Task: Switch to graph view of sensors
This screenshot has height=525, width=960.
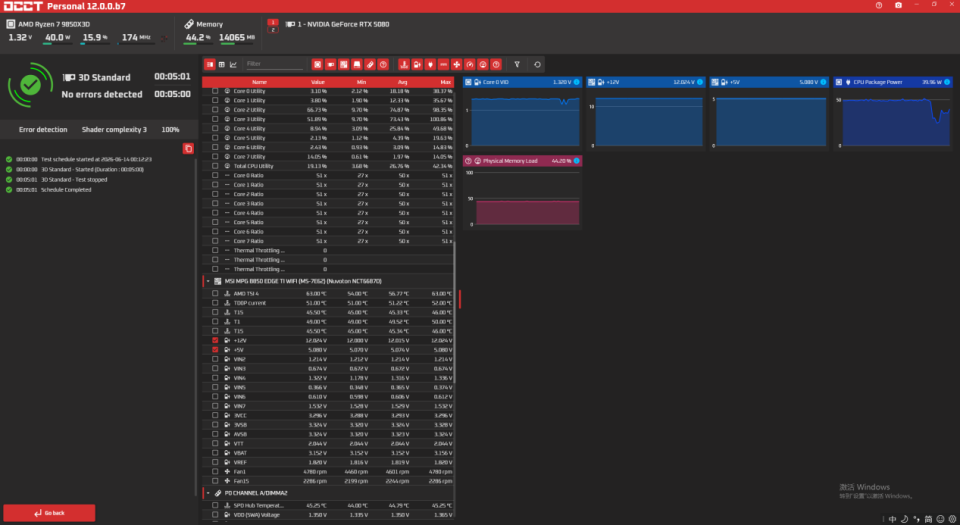Action: click(x=233, y=64)
